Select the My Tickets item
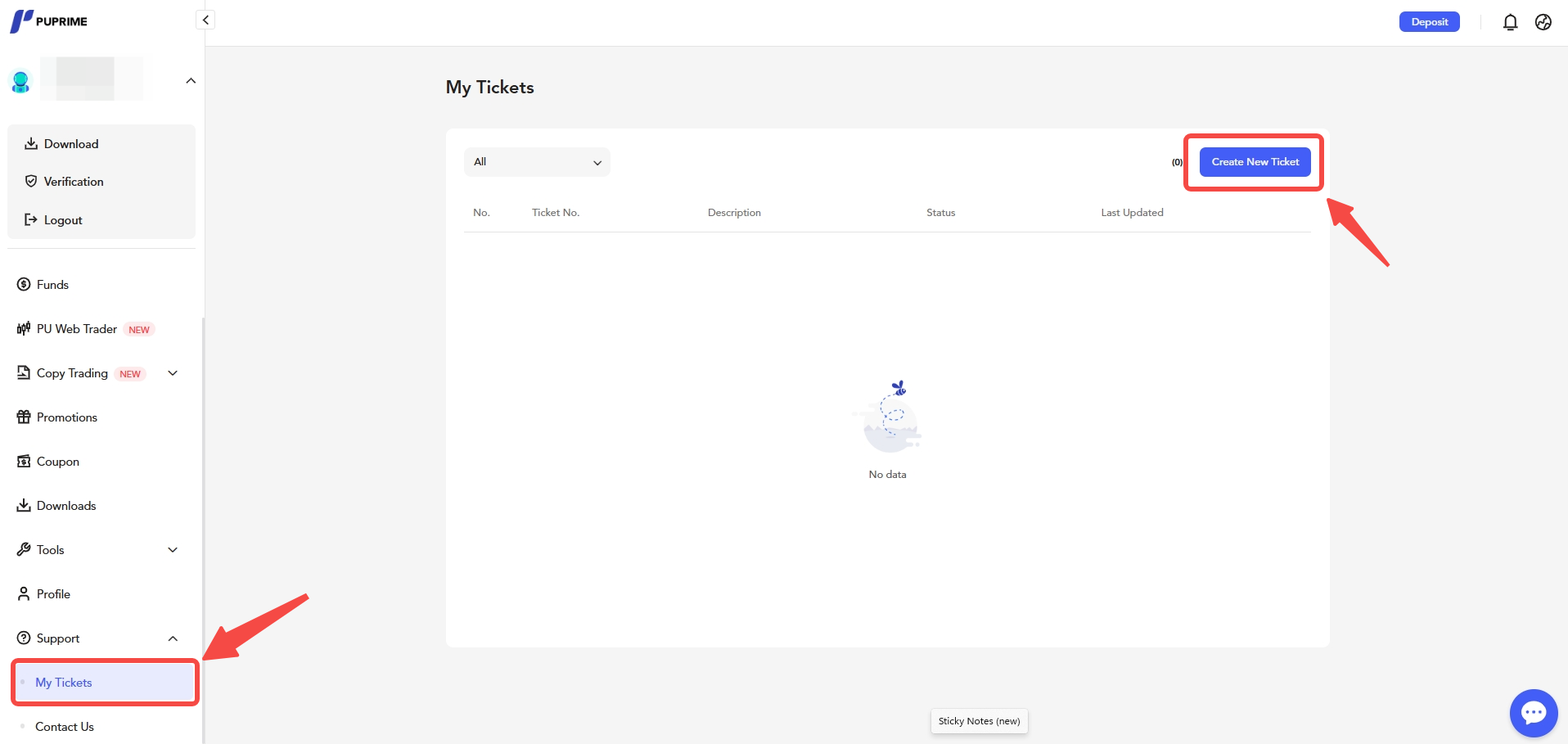 pos(64,683)
